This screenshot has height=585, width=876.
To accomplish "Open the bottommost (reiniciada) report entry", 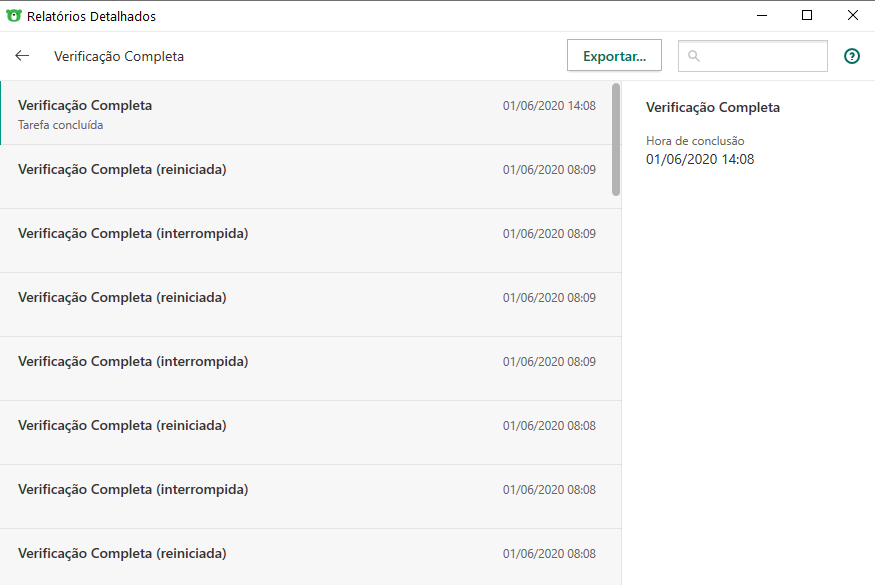I will pyautogui.click(x=300, y=556).
